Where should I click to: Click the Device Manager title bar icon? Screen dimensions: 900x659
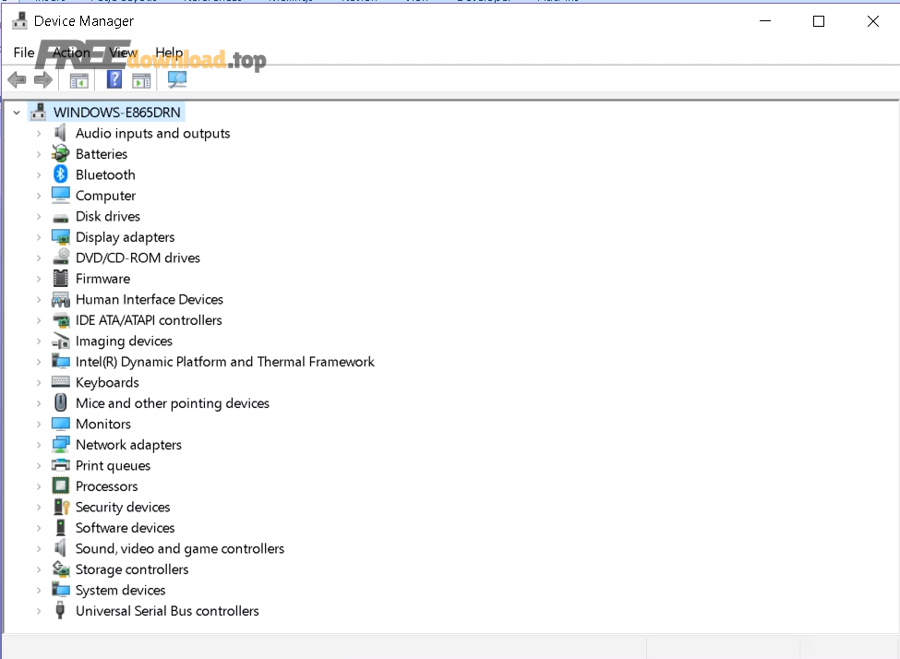click(x=20, y=21)
